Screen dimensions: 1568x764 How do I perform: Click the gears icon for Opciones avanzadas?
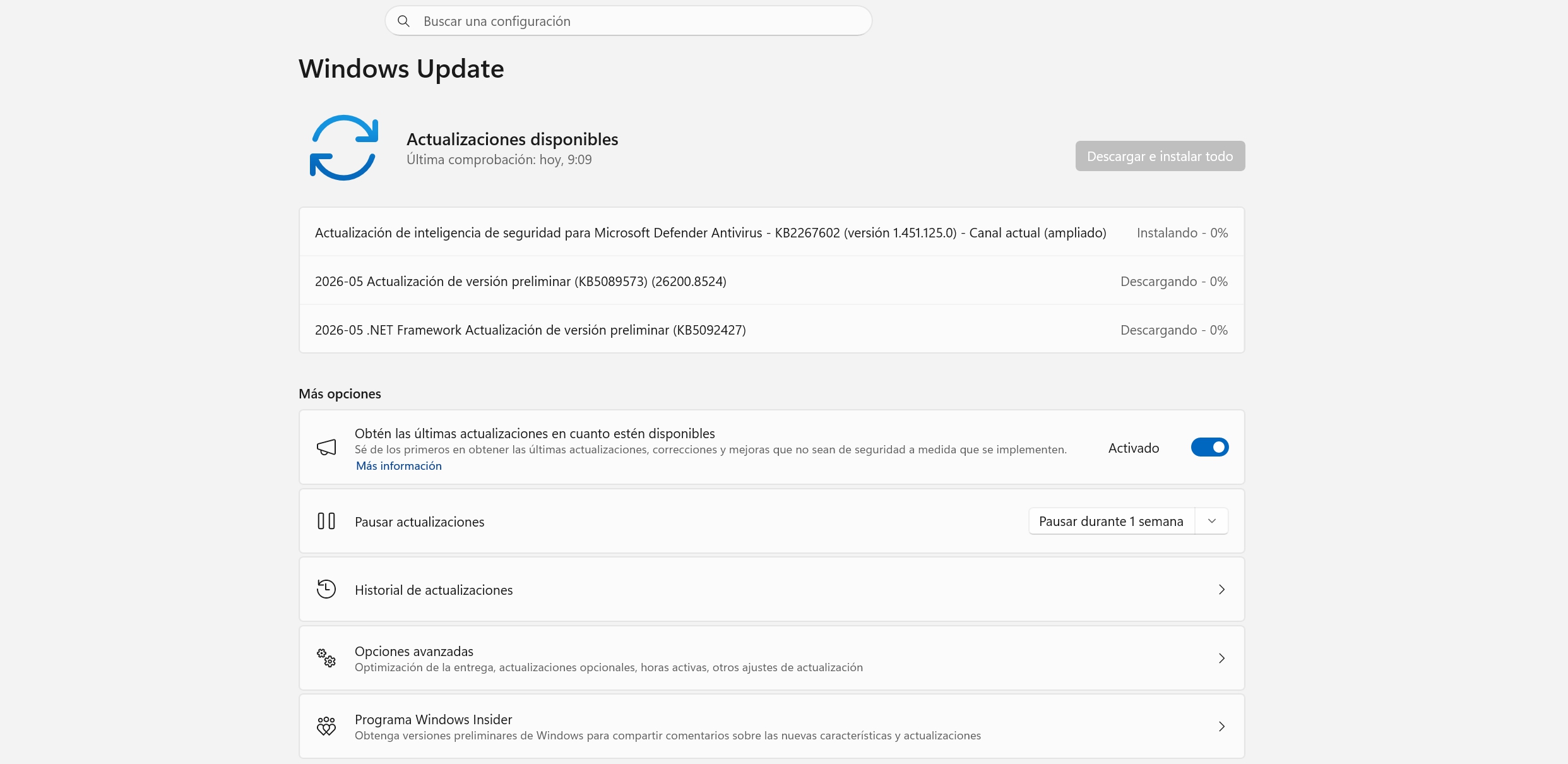click(x=326, y=658)
